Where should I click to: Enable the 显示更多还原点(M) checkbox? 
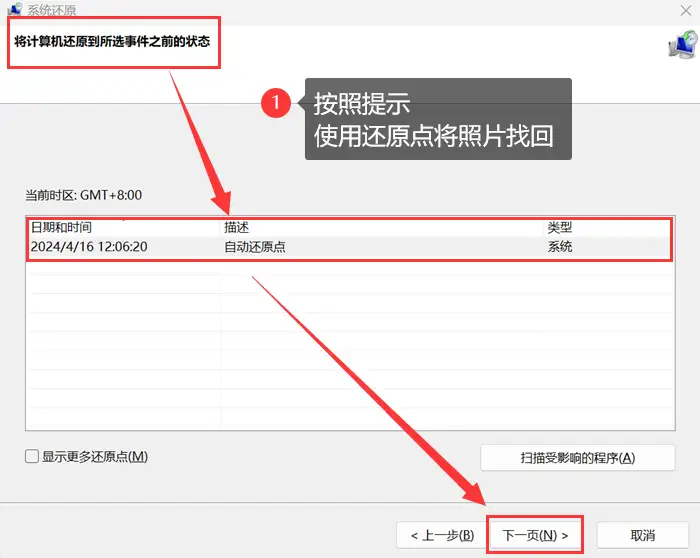point(32,456)
